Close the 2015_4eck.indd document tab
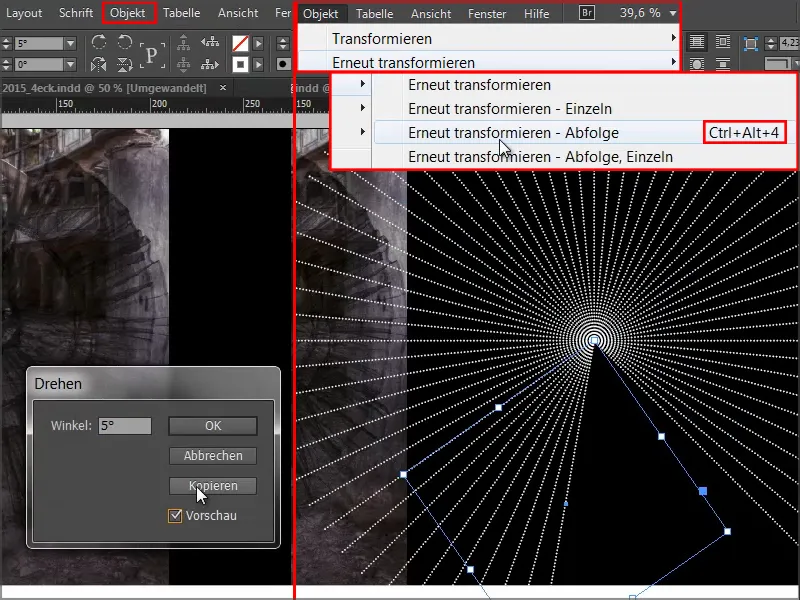 223,88
